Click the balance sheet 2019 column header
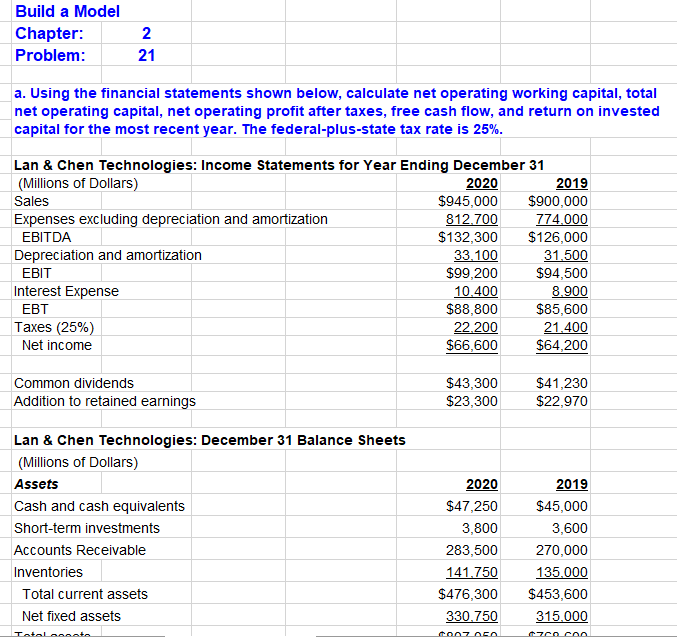Screen dimensions: 677x637 [x=572, y=484]
